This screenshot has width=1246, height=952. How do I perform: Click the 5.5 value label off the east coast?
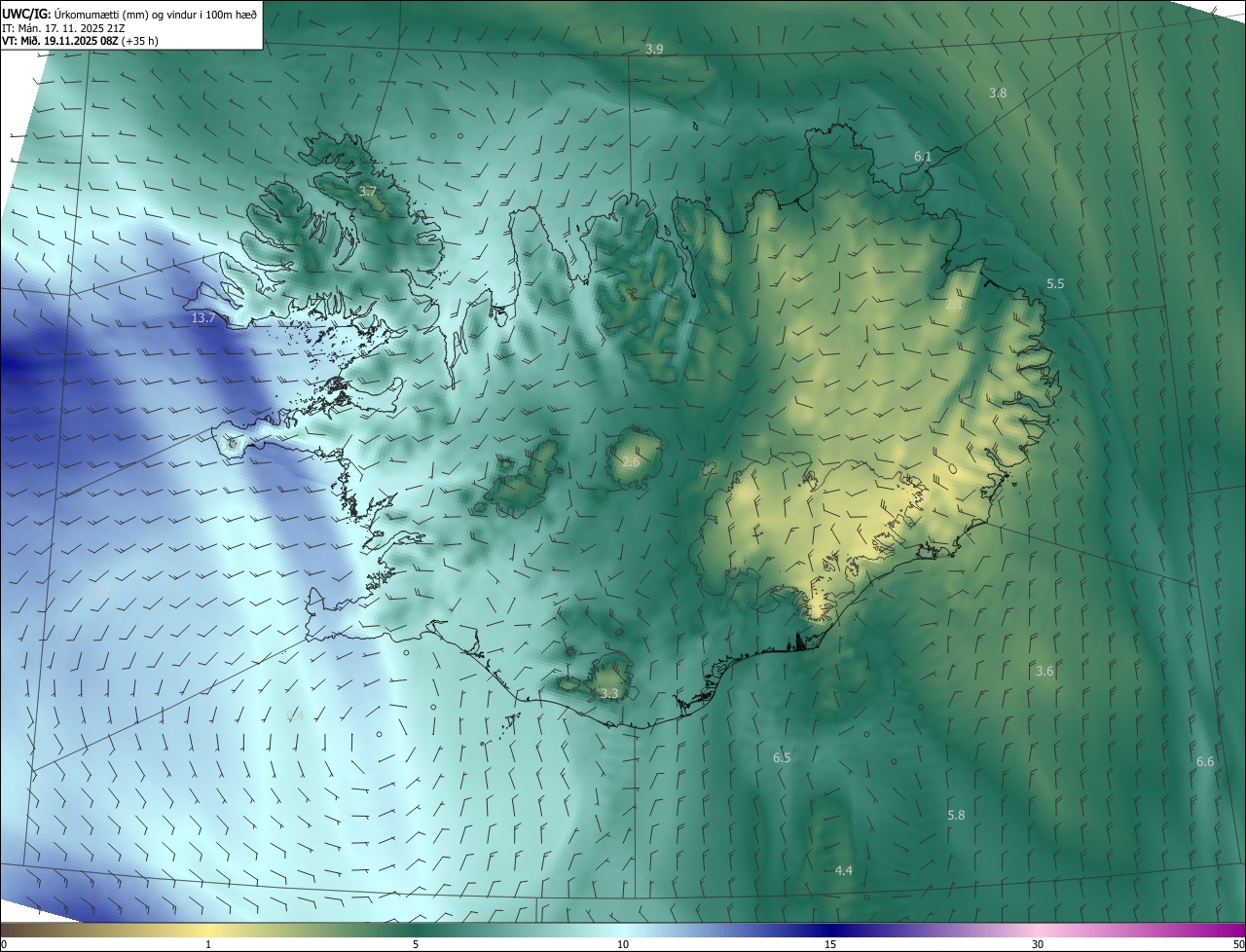pyautogui.click(x=1055, y=283)
